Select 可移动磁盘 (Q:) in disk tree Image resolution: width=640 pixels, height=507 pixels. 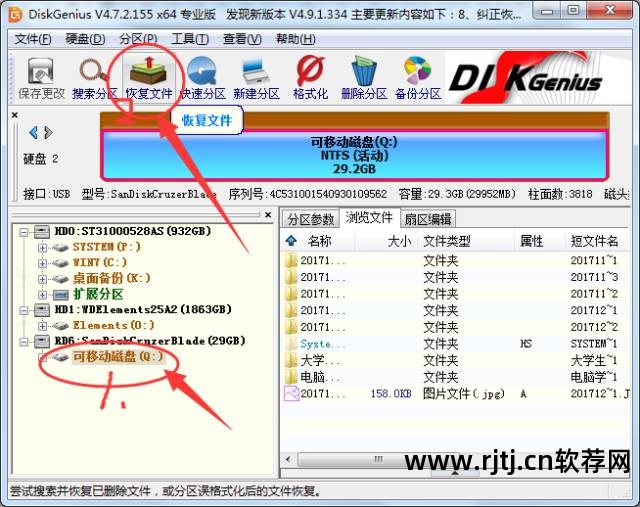tap(118, 357)
